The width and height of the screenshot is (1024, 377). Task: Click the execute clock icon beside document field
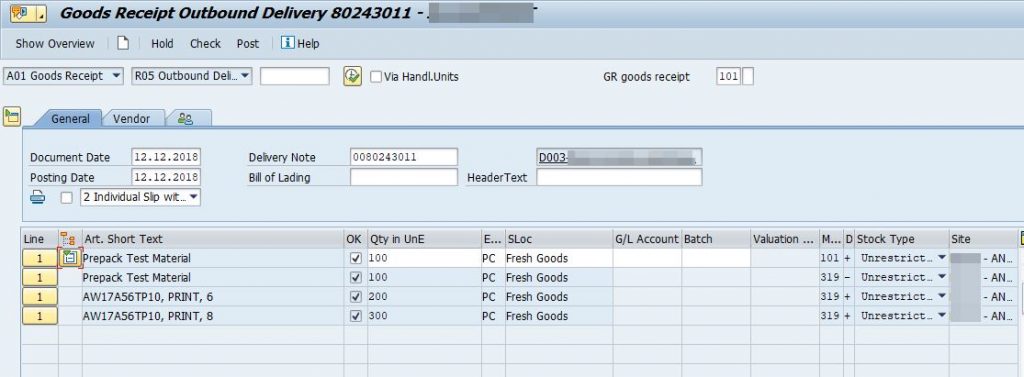click(x=353, y=76)
